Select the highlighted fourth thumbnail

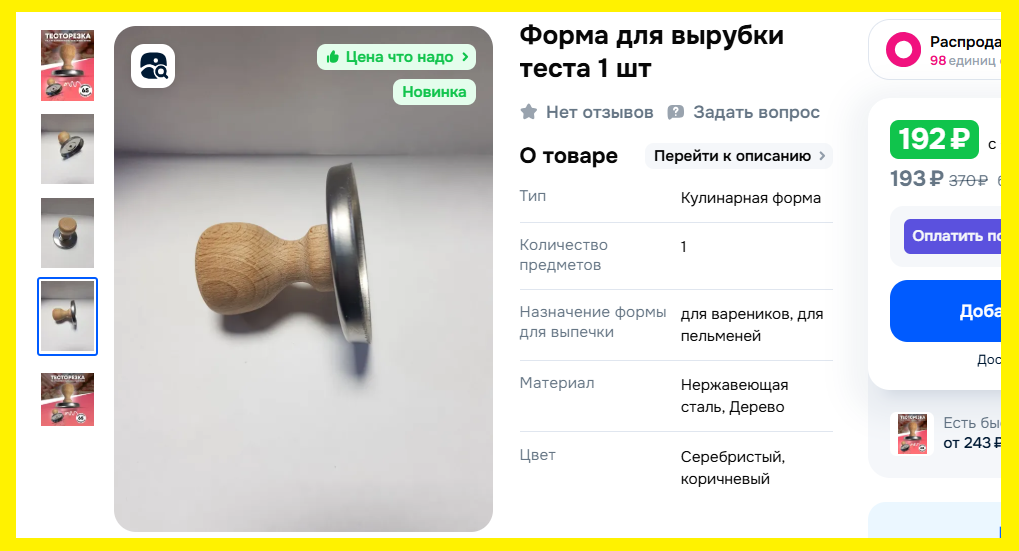coord(68,316)
